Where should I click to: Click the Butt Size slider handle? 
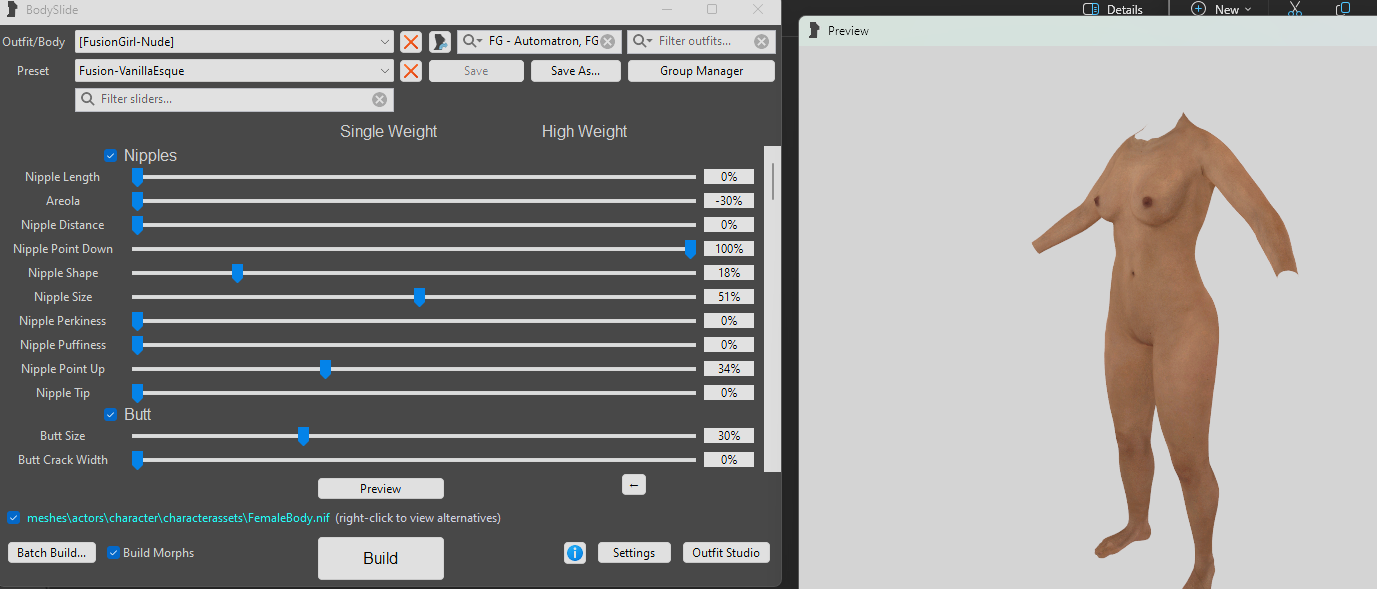coord(303,436)
